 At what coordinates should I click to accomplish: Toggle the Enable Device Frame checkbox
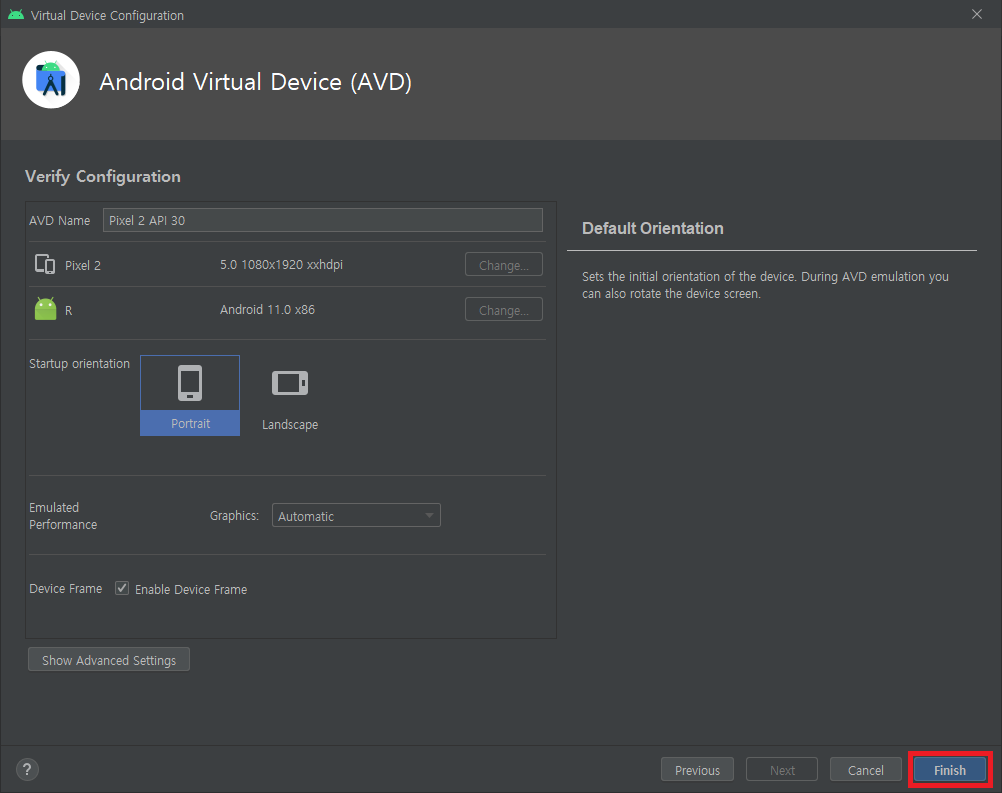(x=121, y=588)
